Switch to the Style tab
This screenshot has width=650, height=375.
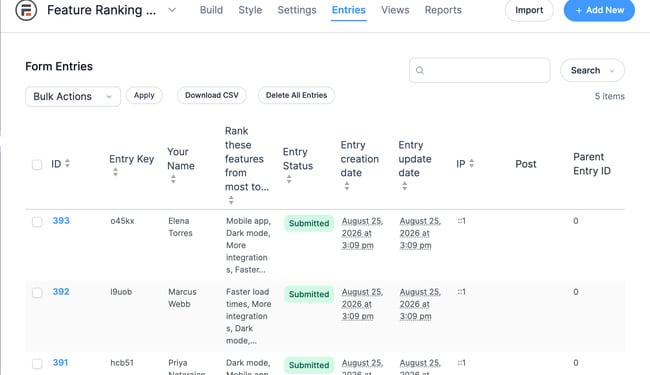pyautogui.click(x=250, y=10)
